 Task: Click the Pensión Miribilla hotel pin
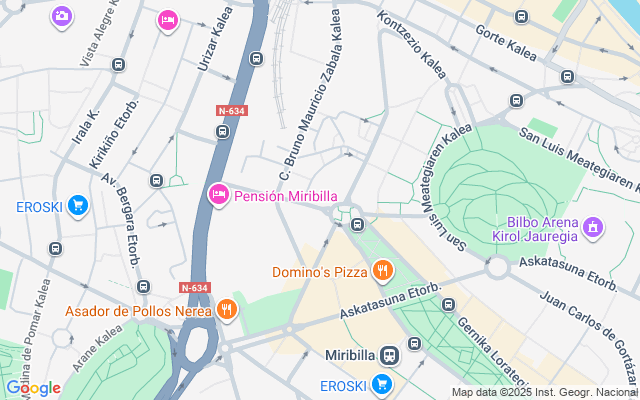pos(218,195)
